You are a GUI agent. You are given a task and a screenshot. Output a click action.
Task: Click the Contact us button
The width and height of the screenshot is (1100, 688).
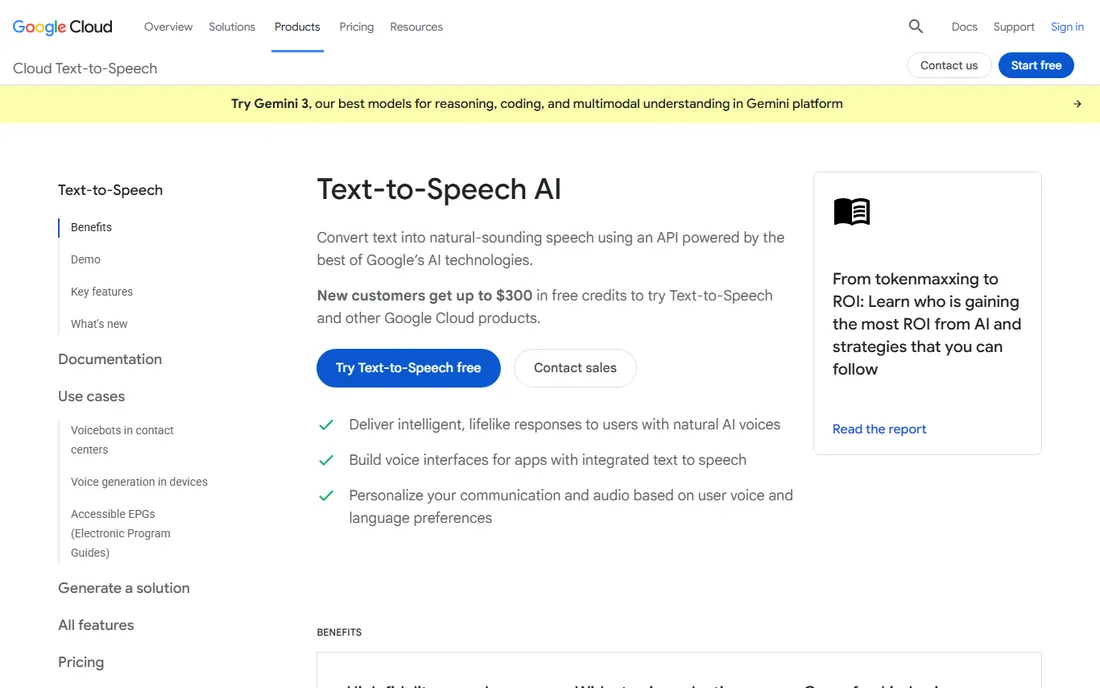click(948, 65)
